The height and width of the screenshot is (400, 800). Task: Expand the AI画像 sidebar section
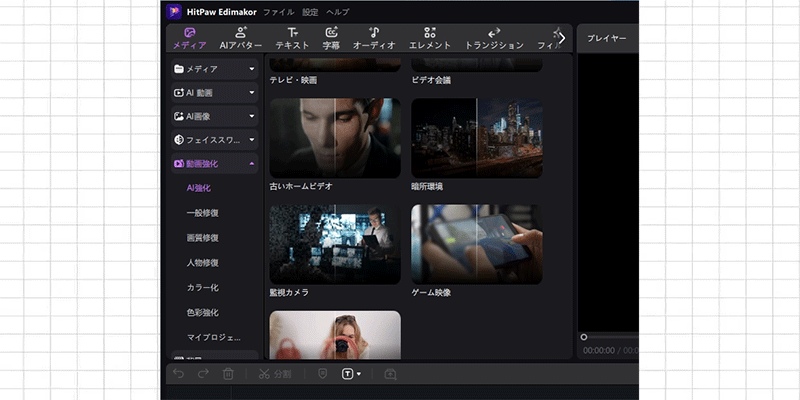[214, 116]
